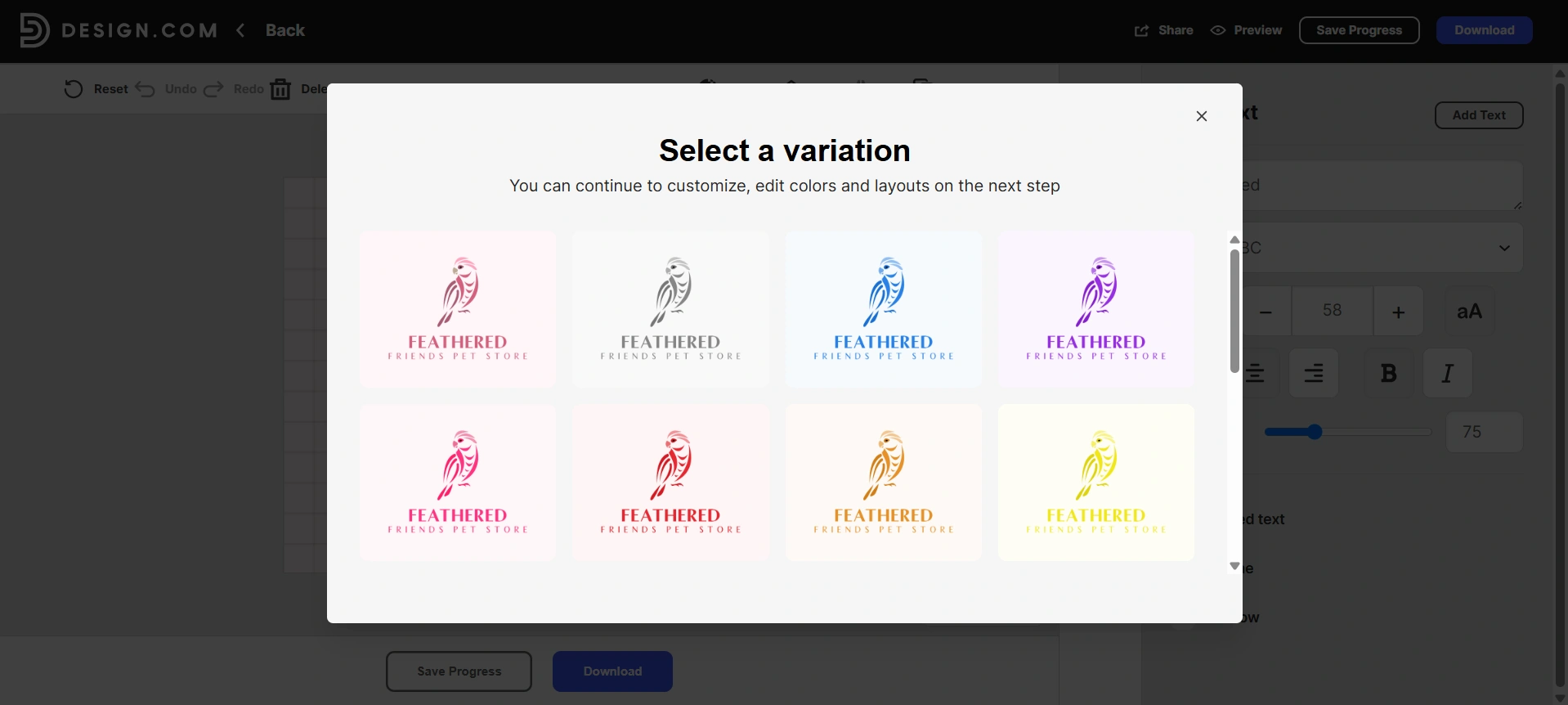Select the blue logo variation

pyautogui.click(x=884, y=309)
